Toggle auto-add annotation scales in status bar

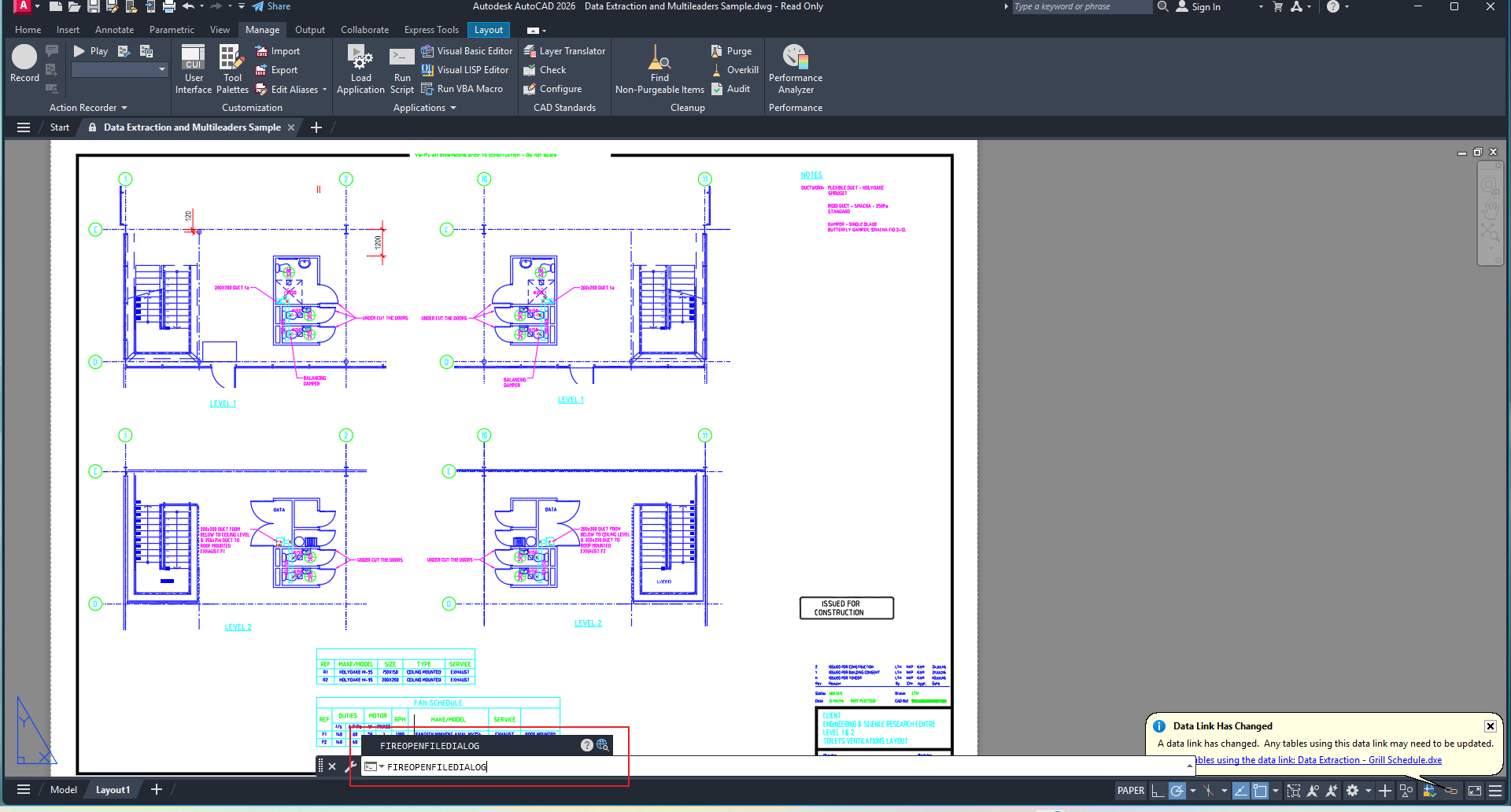coord(1332,791)
